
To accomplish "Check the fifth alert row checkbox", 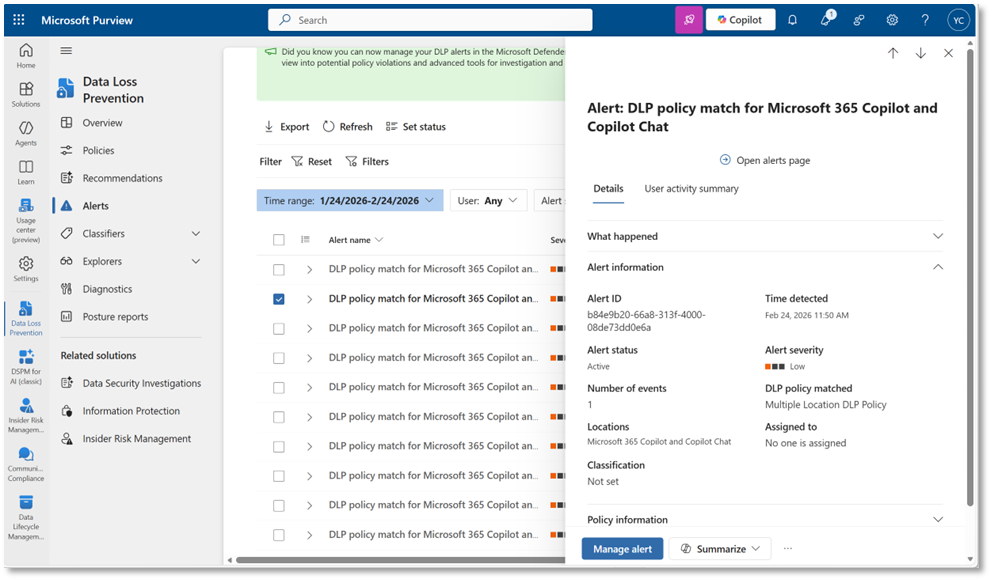I will click(278, 387).
